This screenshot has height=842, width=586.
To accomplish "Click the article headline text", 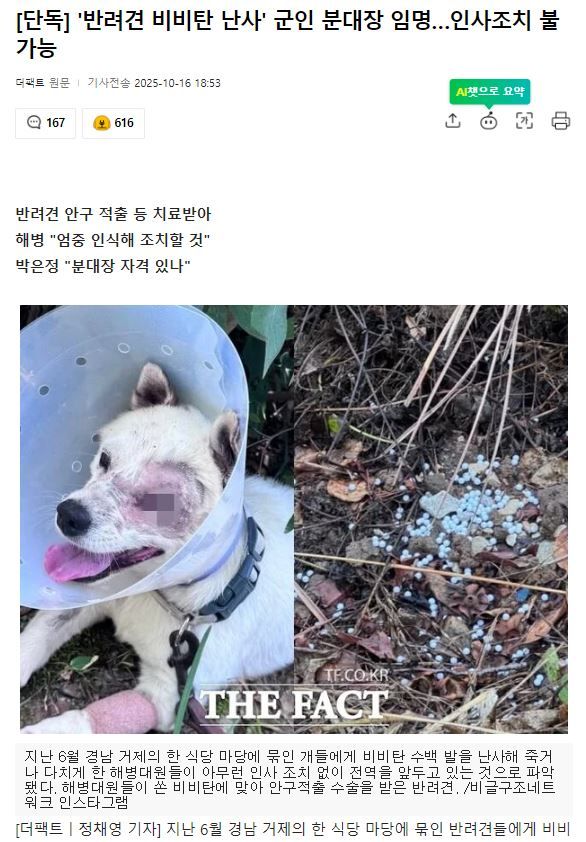I will point(288,34).
